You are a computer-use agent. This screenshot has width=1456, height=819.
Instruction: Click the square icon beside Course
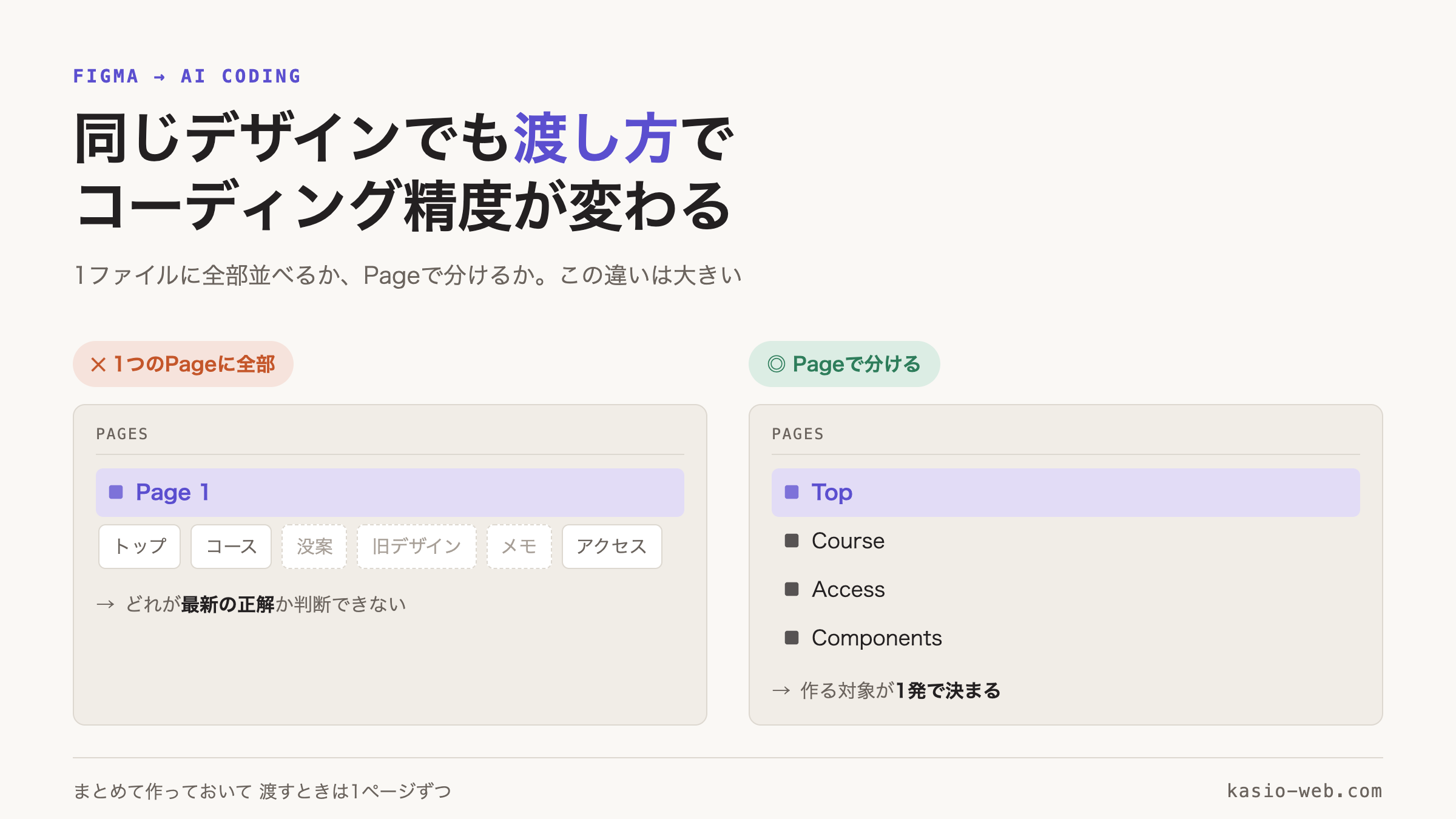click(792, 541)
